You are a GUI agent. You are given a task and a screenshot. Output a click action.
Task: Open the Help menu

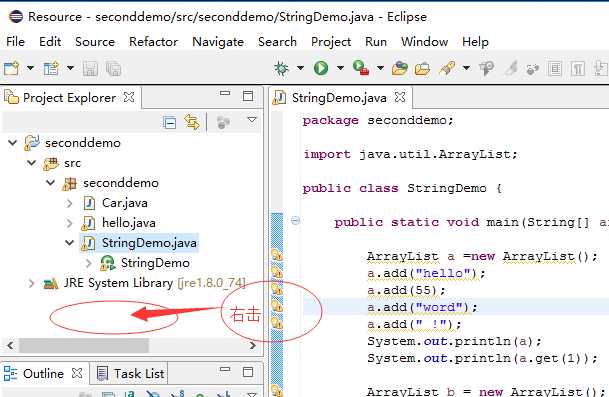[x=475, y=42]
